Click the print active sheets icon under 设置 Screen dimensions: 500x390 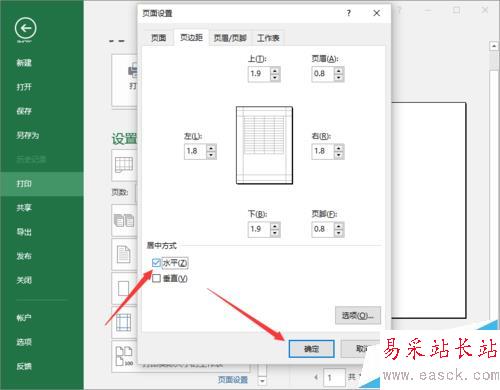(124, 165)
